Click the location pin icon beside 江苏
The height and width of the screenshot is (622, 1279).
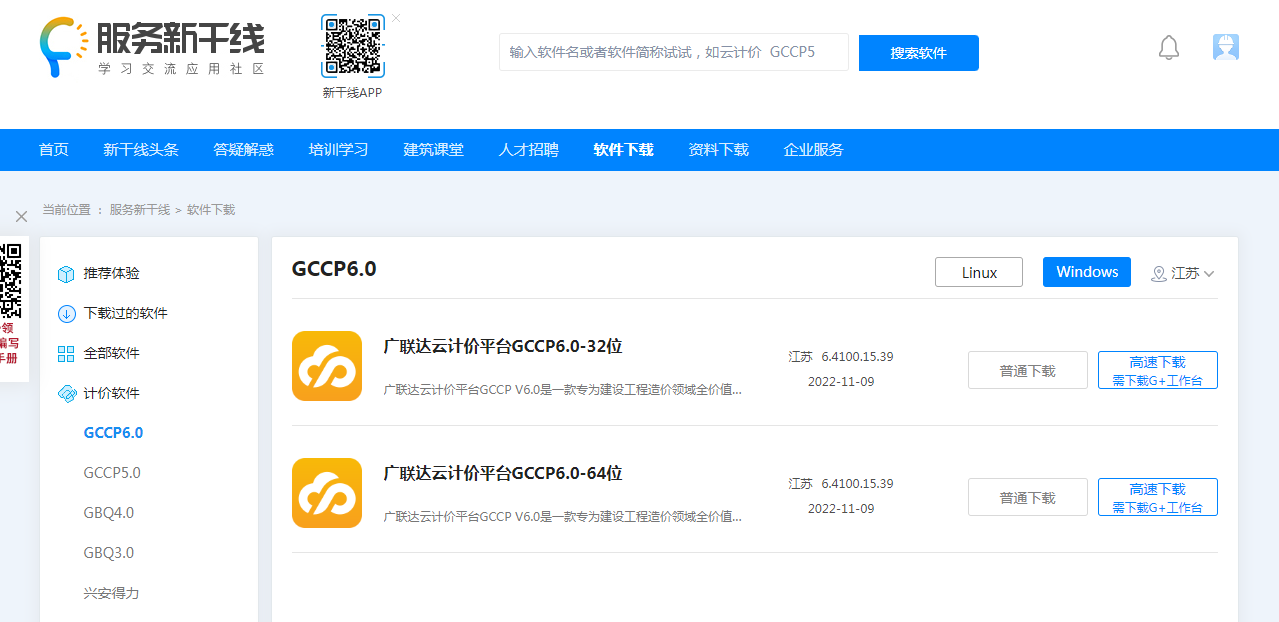1159,273
